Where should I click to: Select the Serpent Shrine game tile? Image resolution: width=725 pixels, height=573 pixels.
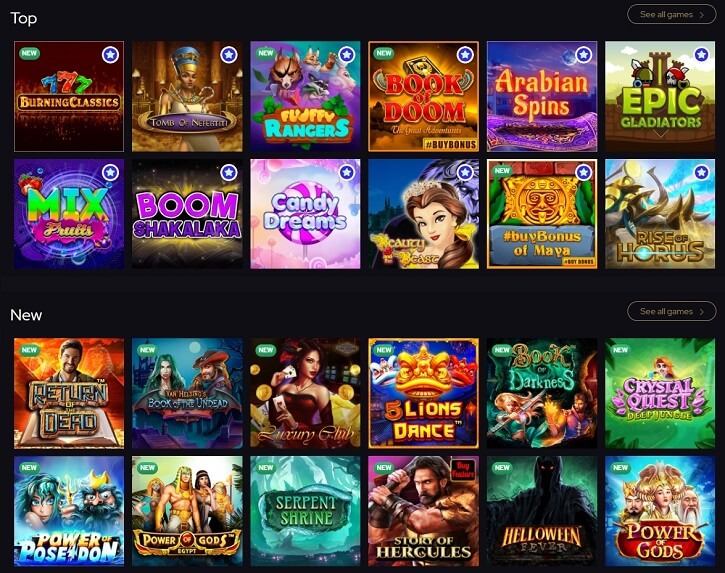[x=305, y=511]
